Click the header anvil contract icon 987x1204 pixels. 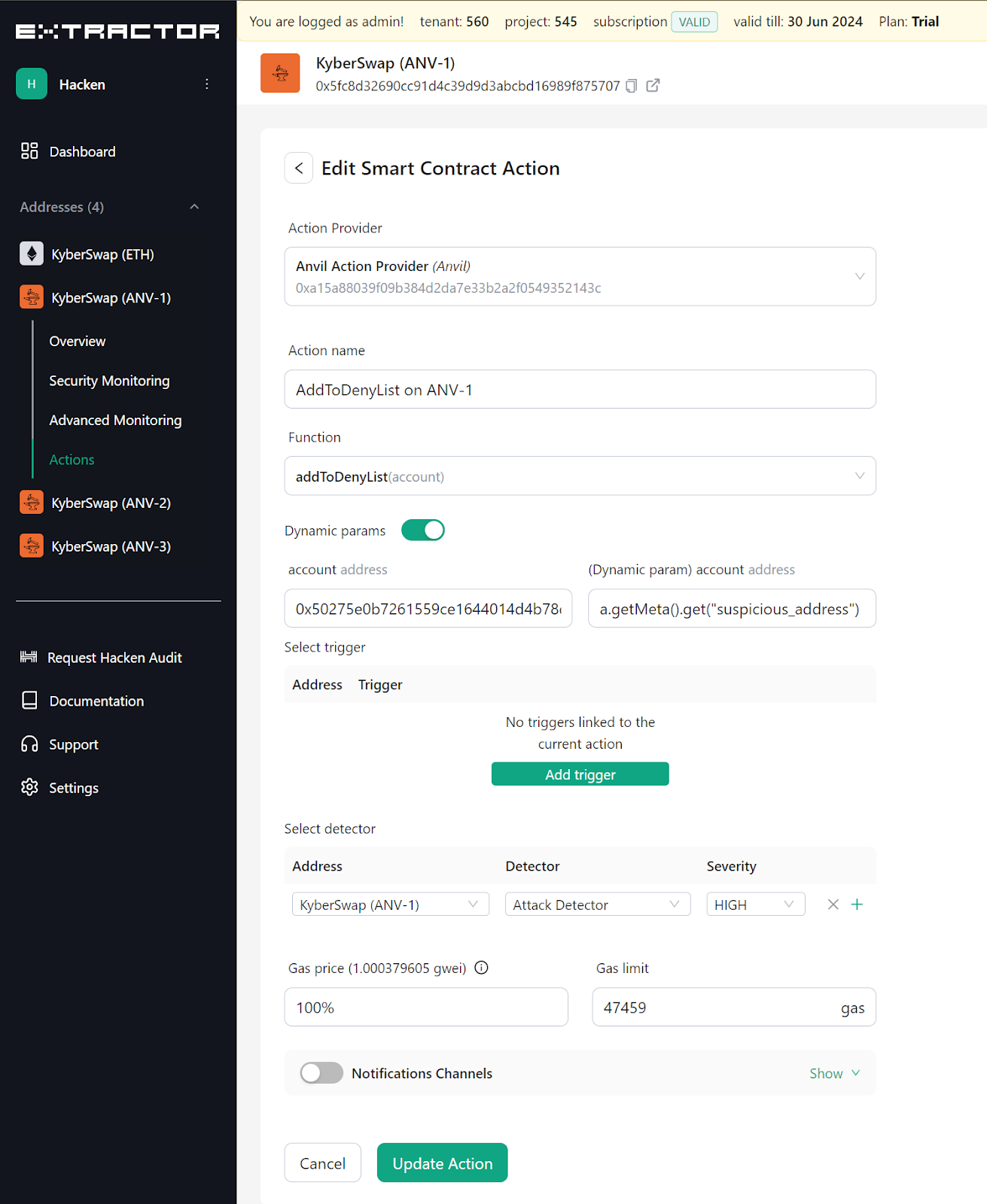pos(280,73)
